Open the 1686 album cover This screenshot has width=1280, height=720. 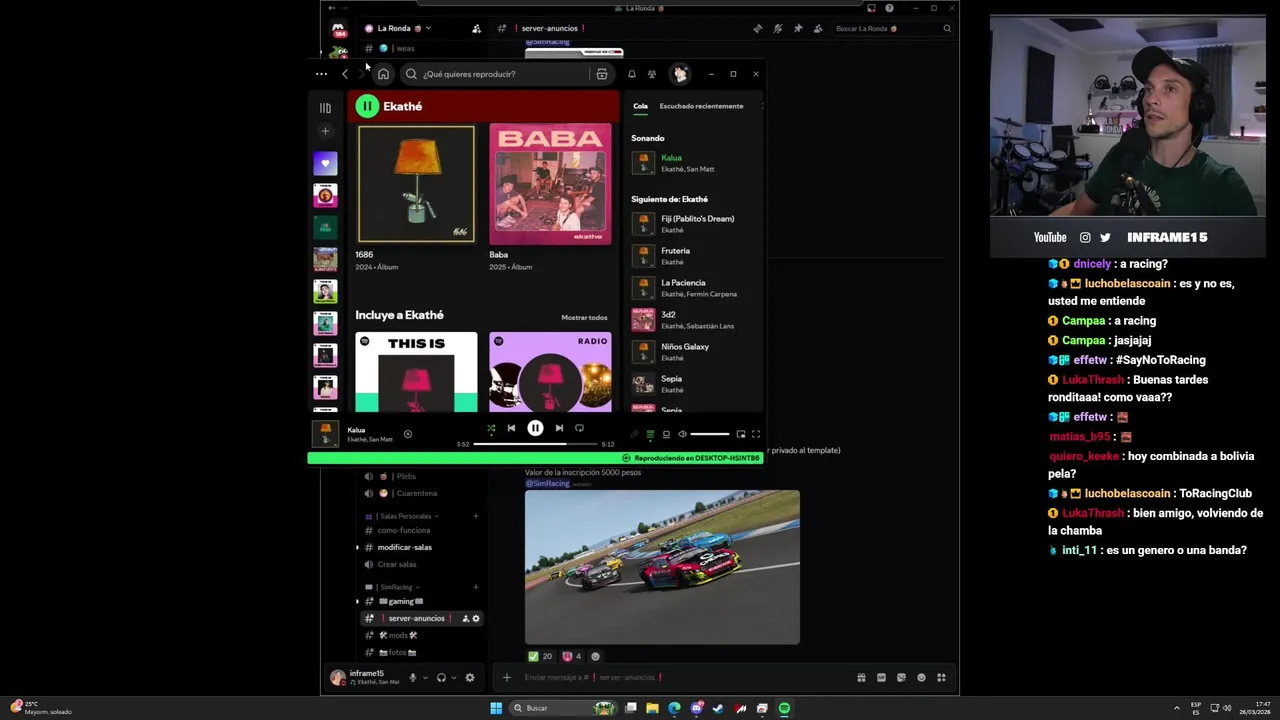tap(416, 184)
